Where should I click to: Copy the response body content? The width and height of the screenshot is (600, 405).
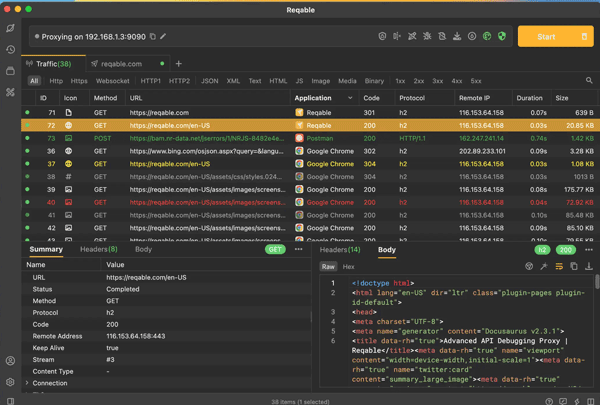pyautogui.click(x=574, y=267)
